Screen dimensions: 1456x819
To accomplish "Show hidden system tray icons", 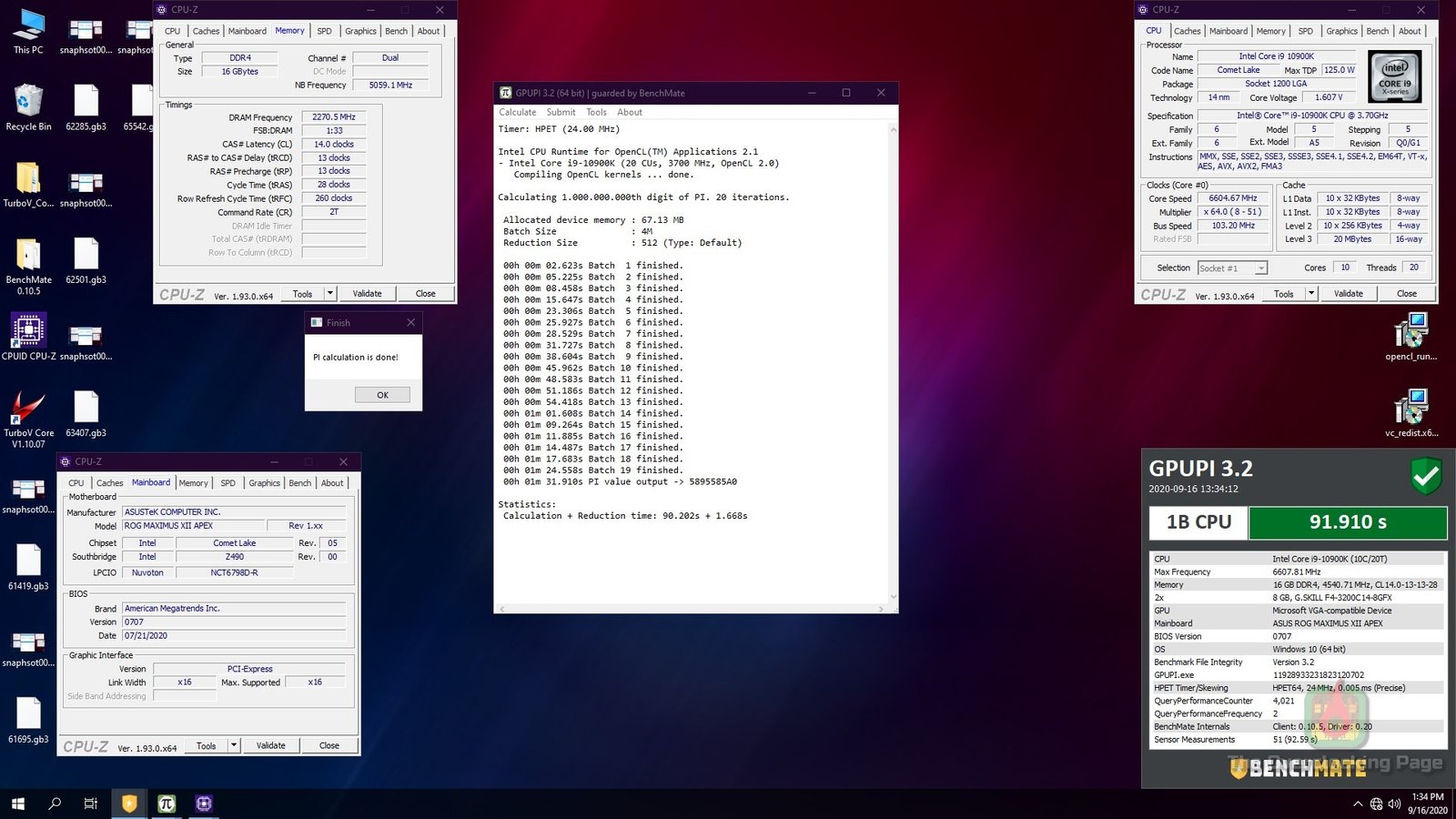I will pyautogui.click(x=1358, y=804).
